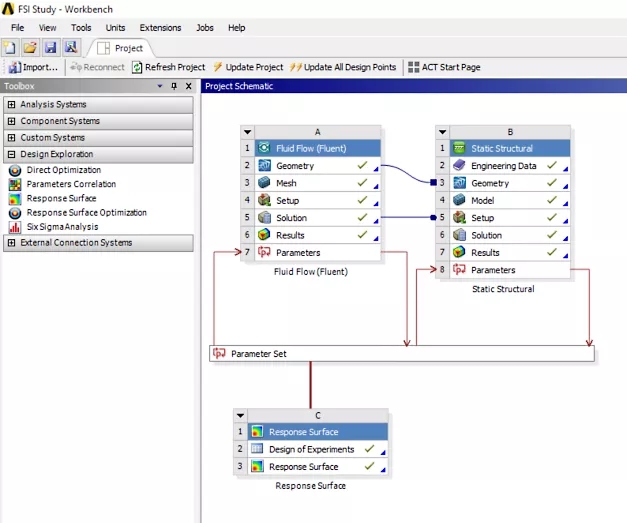Select the Response Surface Optimization icon in the Toolbox

15,213
